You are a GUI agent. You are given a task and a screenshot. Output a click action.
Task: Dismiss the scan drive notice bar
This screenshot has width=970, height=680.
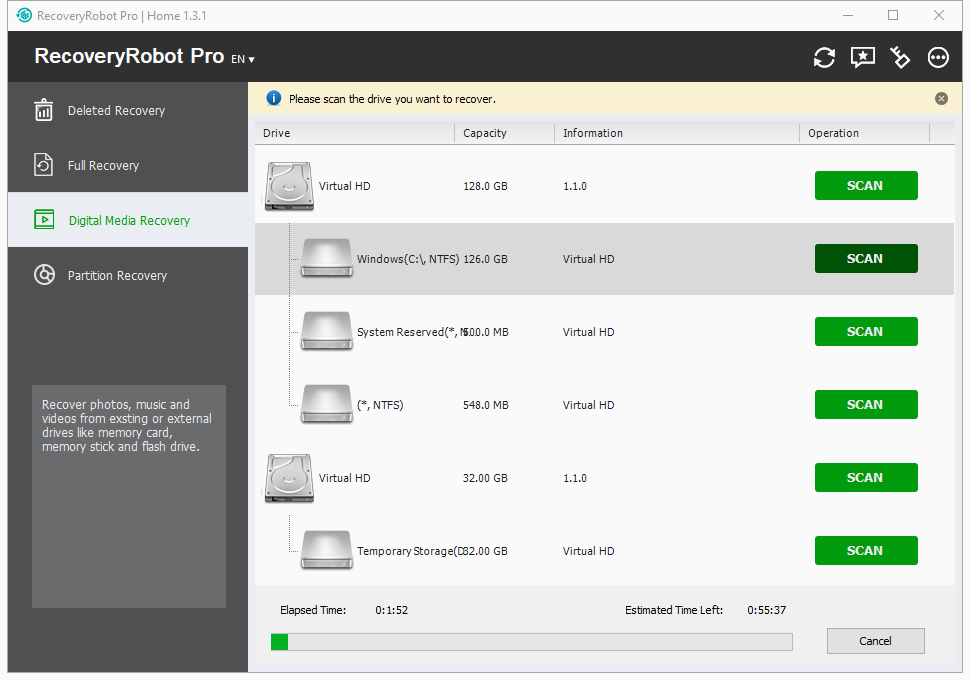click(x=941, y=98)
